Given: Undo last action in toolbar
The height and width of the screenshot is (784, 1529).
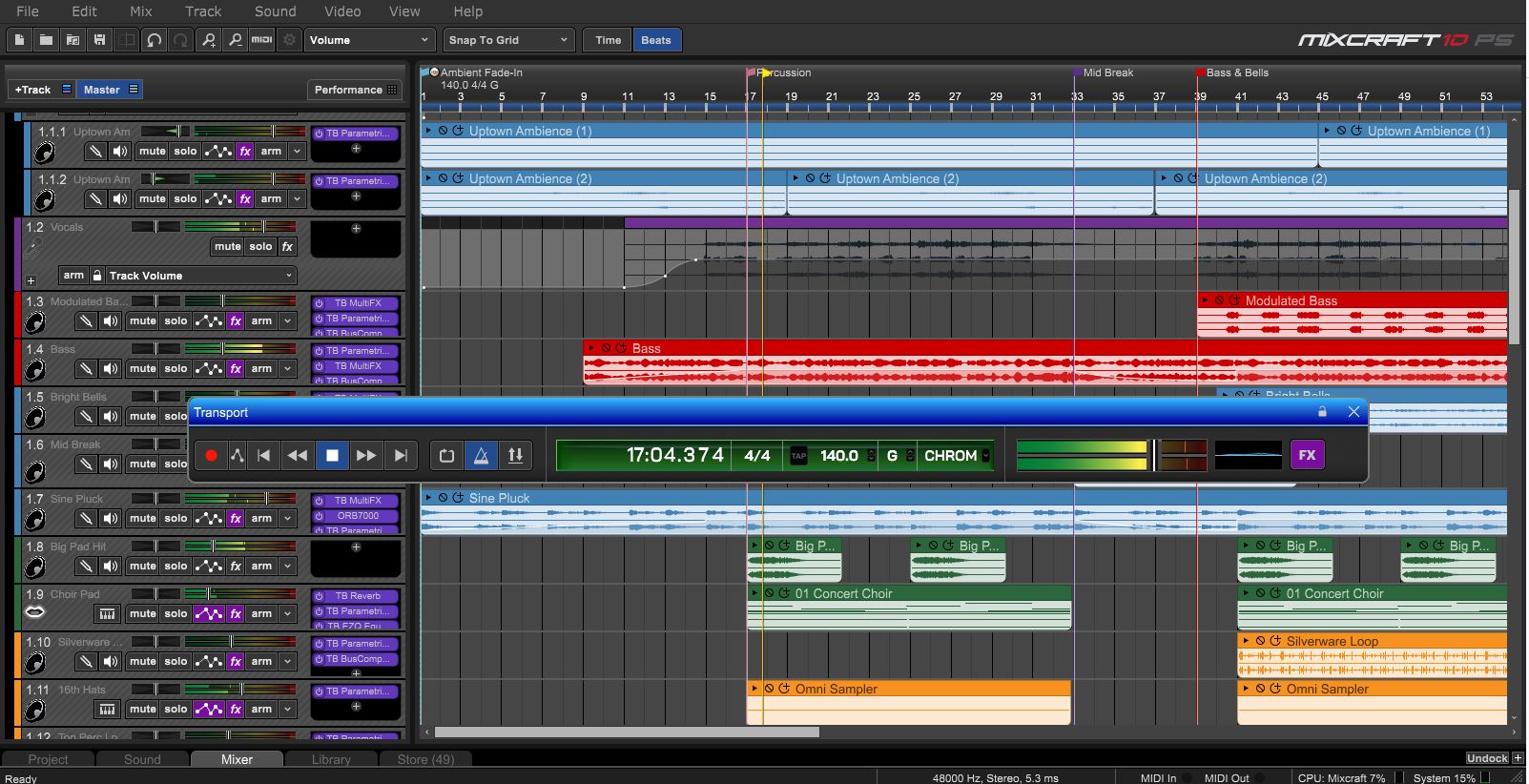Looking at the screenshot, I should pos(155,40).
